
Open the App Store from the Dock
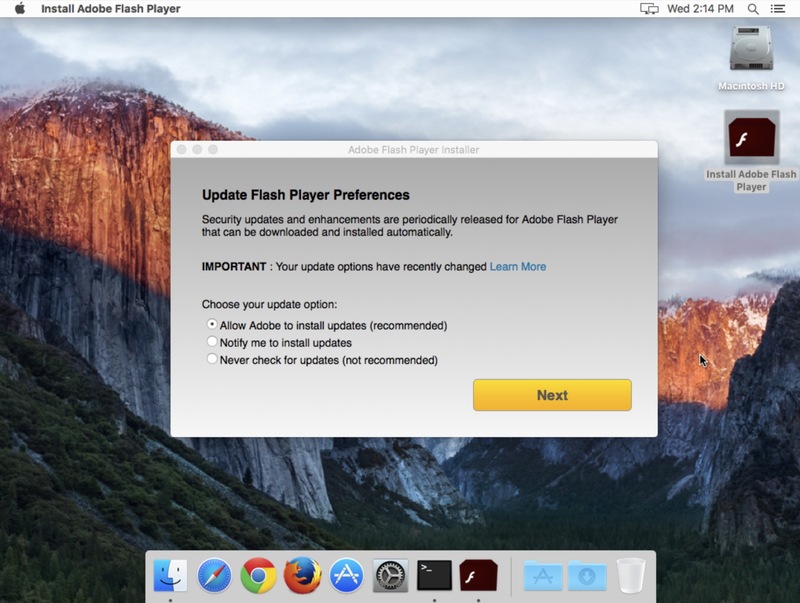click(346, 575)
